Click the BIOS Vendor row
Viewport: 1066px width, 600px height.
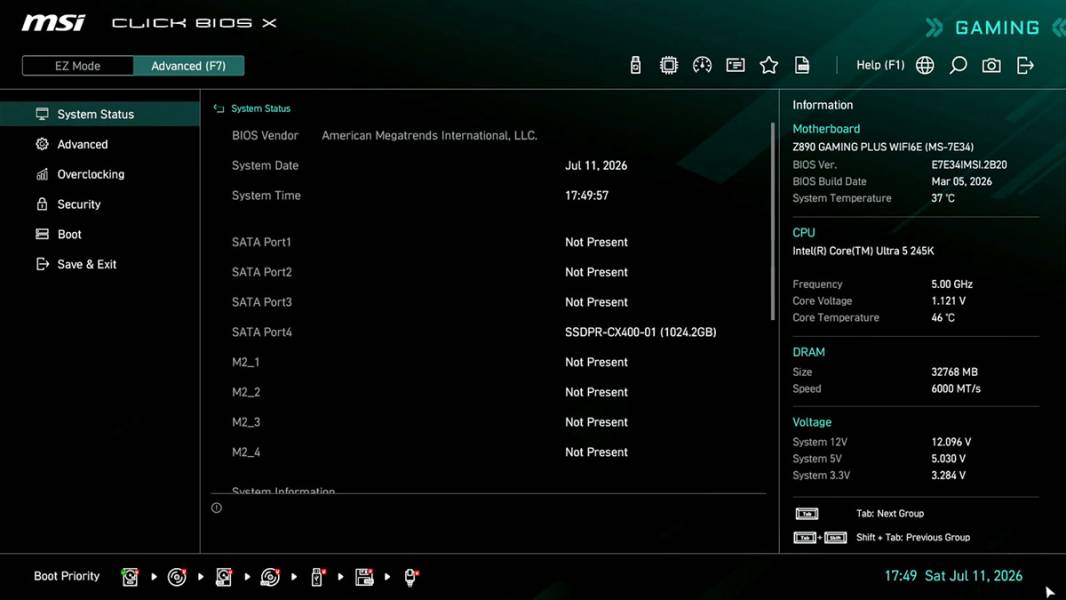tap(489, 135)
